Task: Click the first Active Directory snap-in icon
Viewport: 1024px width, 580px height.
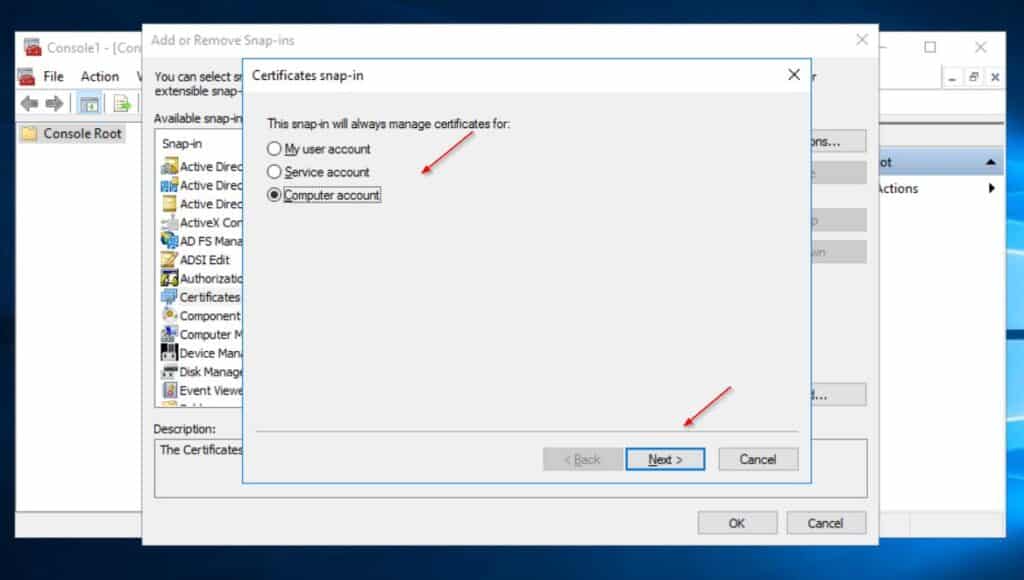Action: 169,166
